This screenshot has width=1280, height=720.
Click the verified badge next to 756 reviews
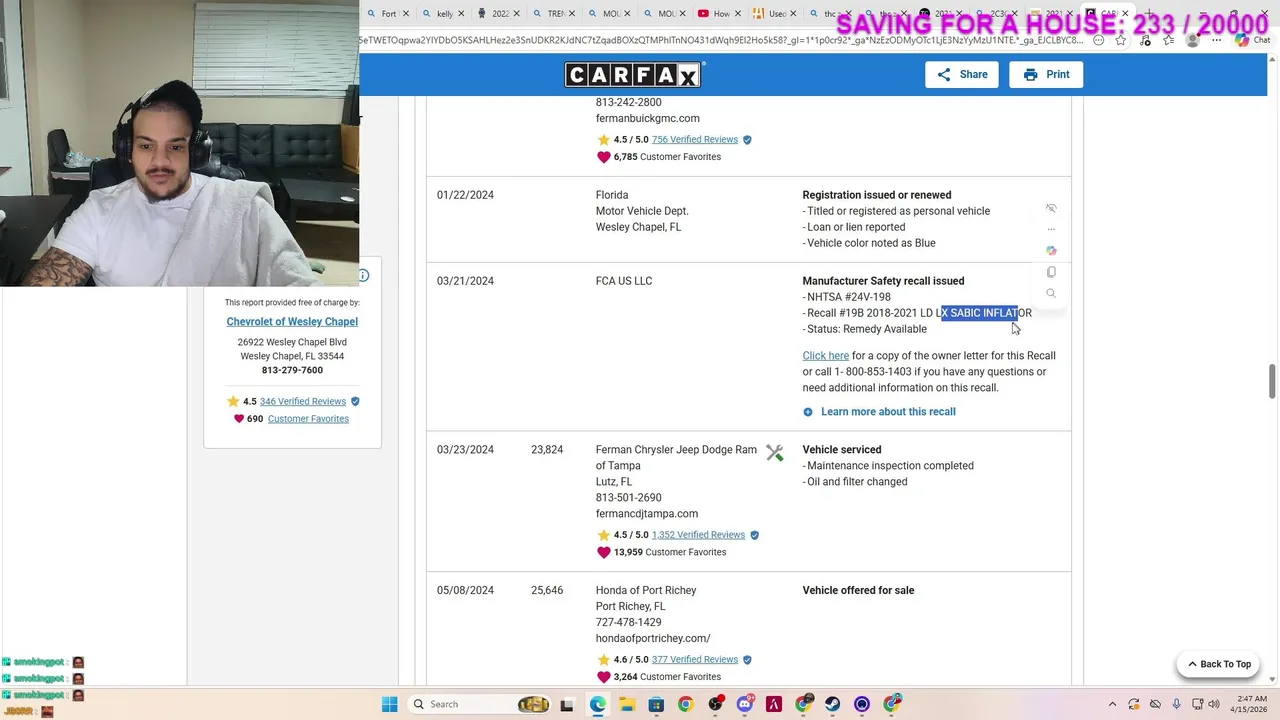747,140
